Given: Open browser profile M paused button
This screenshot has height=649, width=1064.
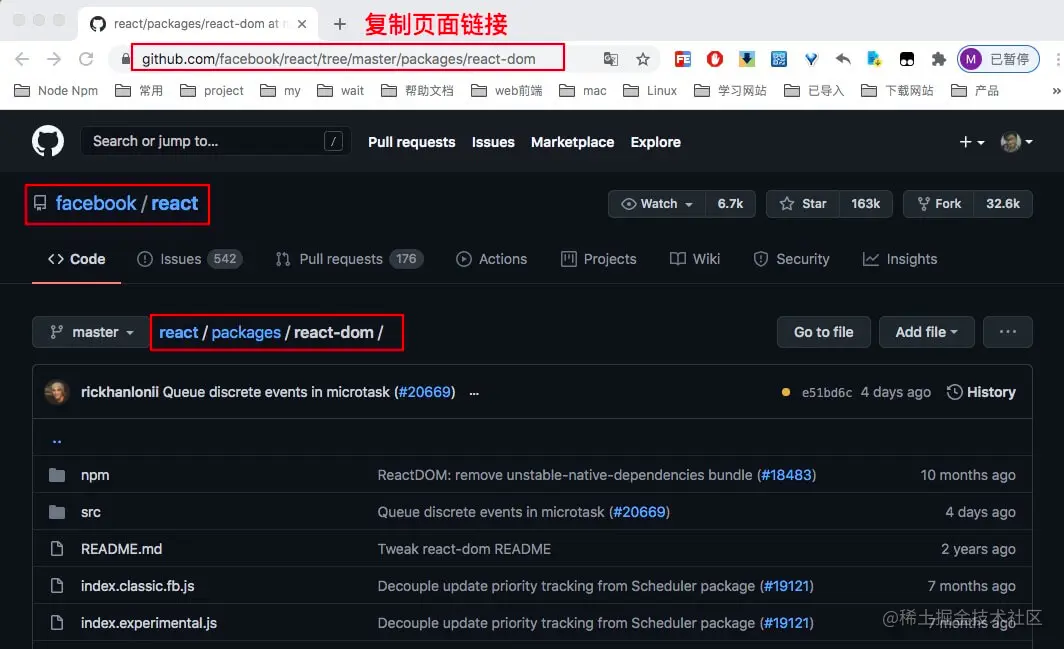Looking at the screenshot, I should (x=998, y=59).
